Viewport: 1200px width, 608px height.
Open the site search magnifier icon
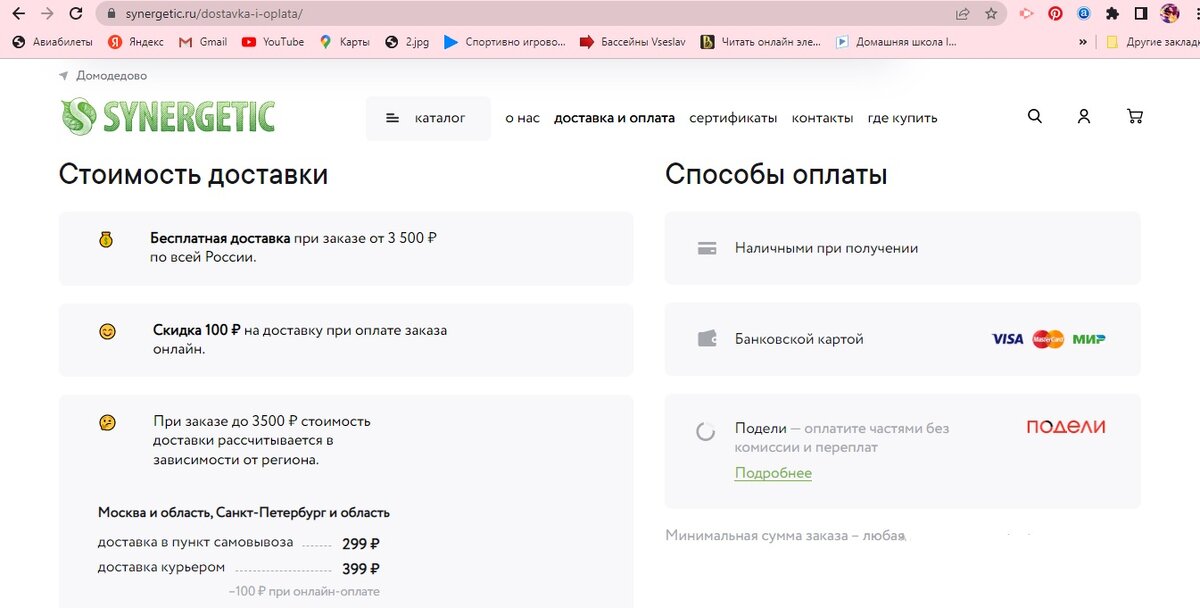coord(1034,116)
